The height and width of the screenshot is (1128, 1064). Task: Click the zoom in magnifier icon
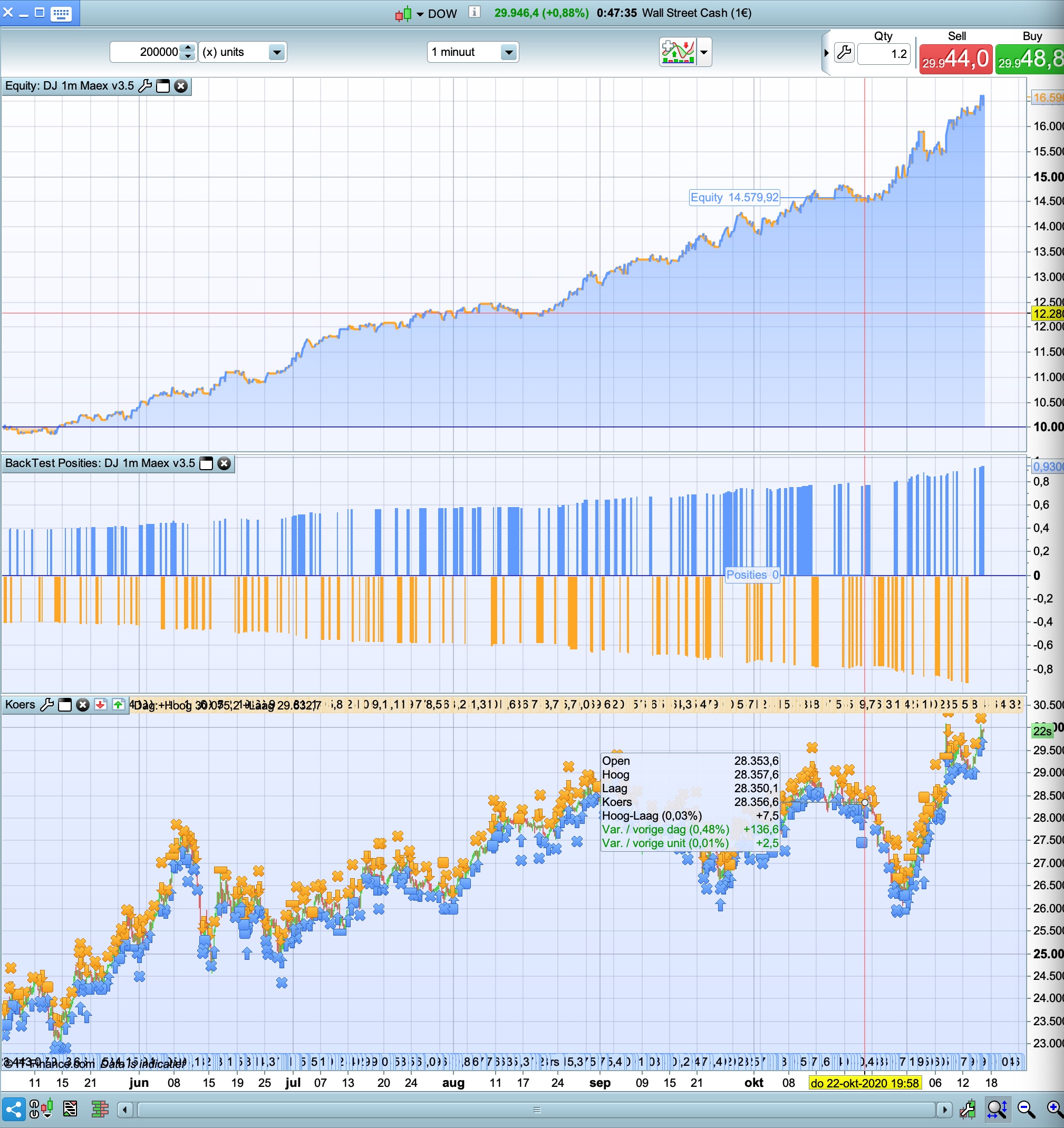1055,1108
